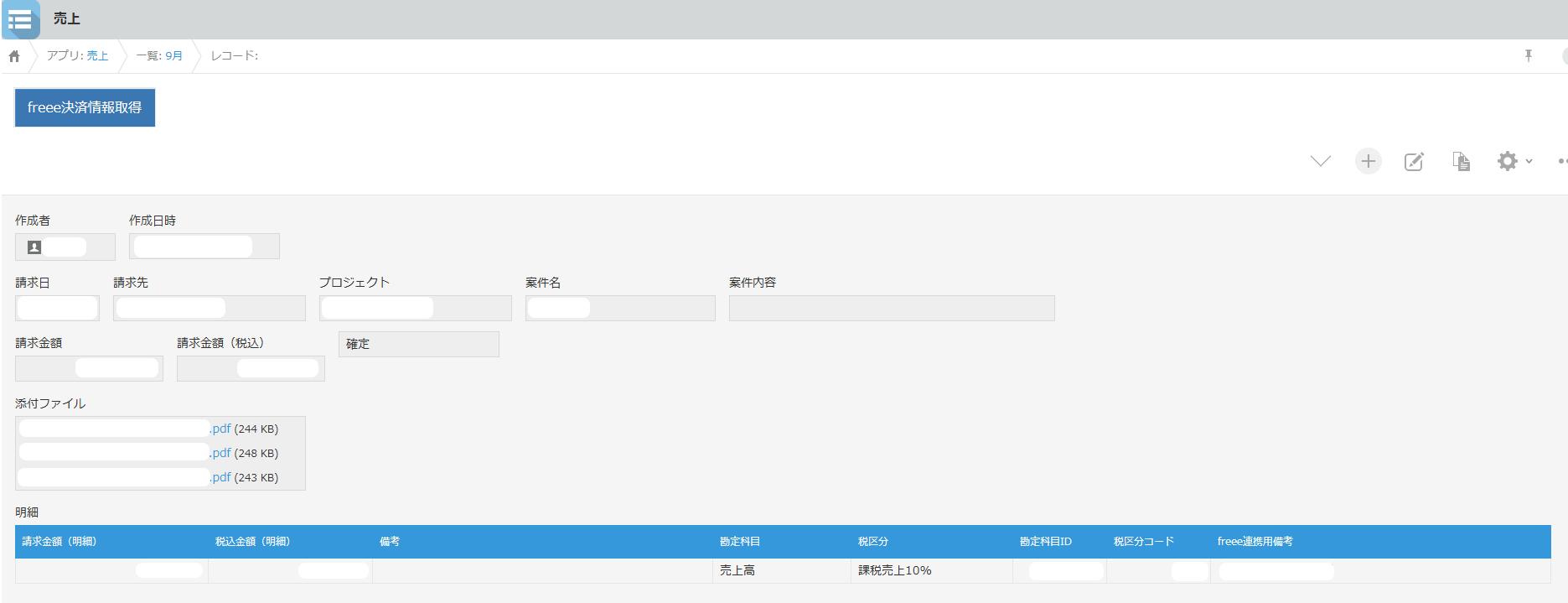Open the more options ellipsis menu
The image size is (1568, 603).
(1561, 161)
